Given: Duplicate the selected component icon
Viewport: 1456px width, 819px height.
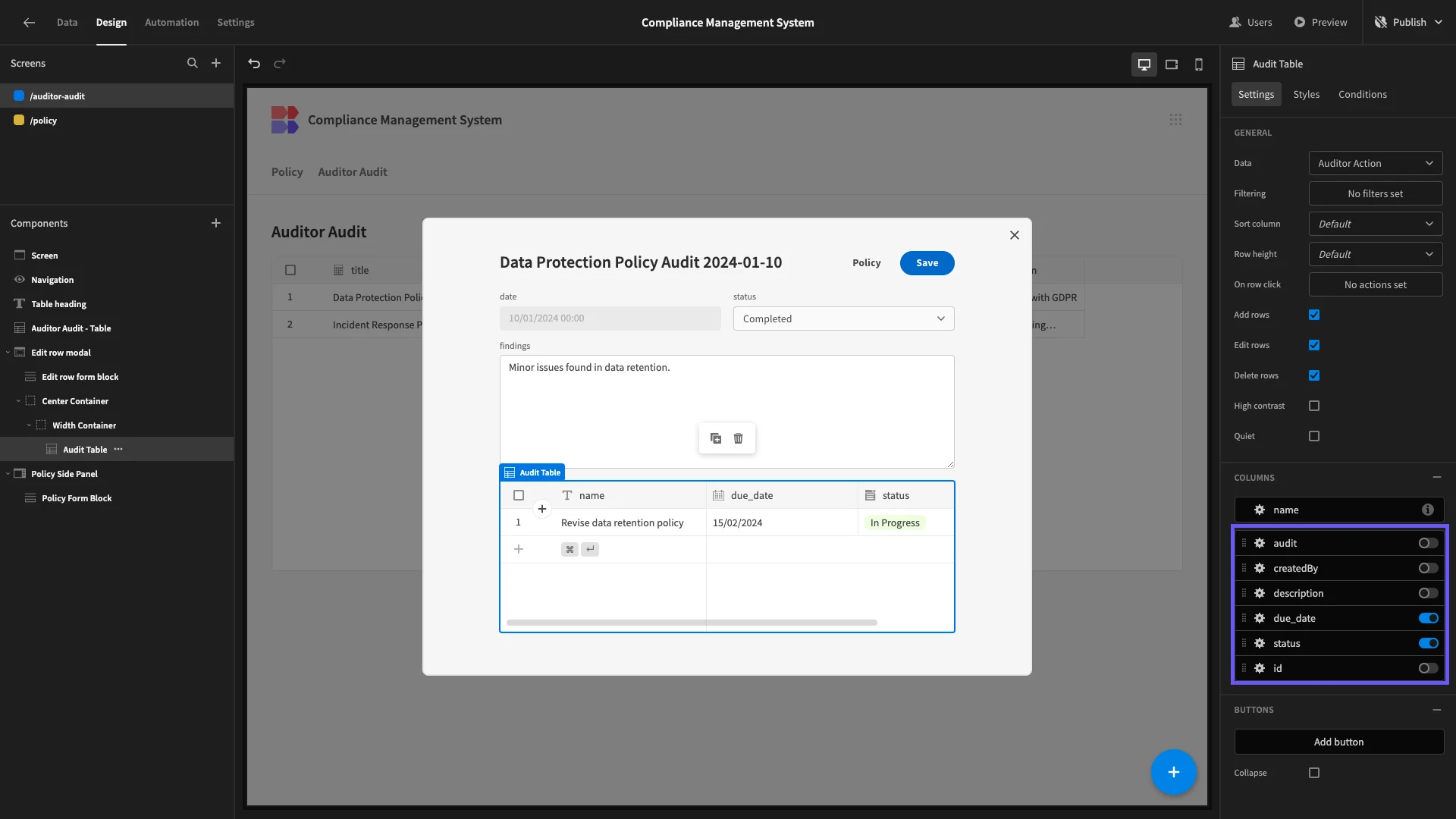Looking at the screenshot, I should click(716, 438).
